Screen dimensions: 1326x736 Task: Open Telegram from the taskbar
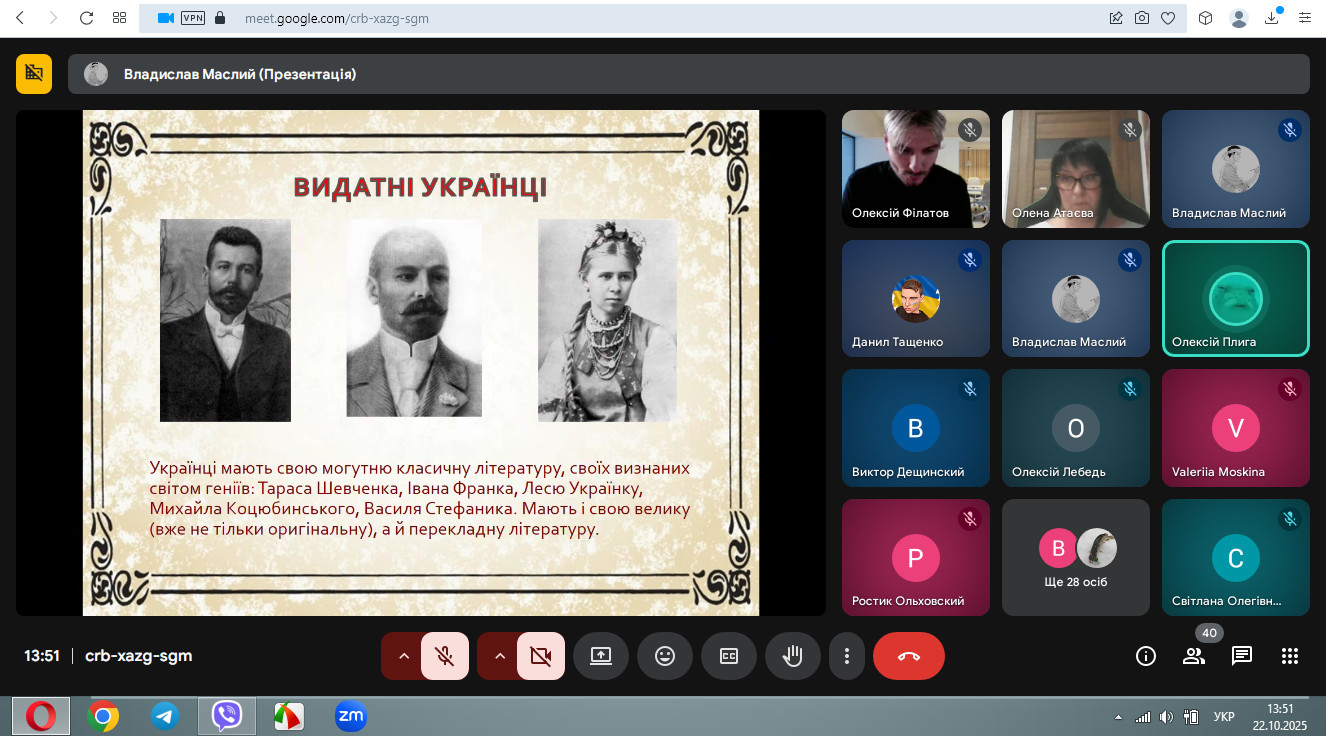point(165,716)
